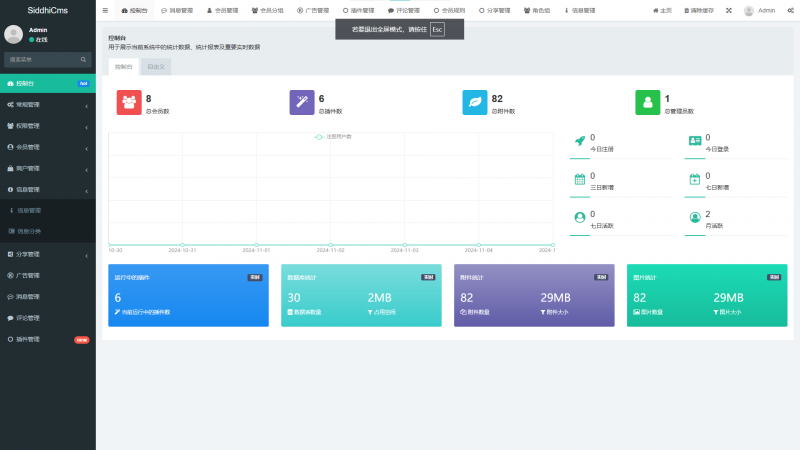
Task: Open 信息管理 submenu item in sidebar
Action: point(47,210)
